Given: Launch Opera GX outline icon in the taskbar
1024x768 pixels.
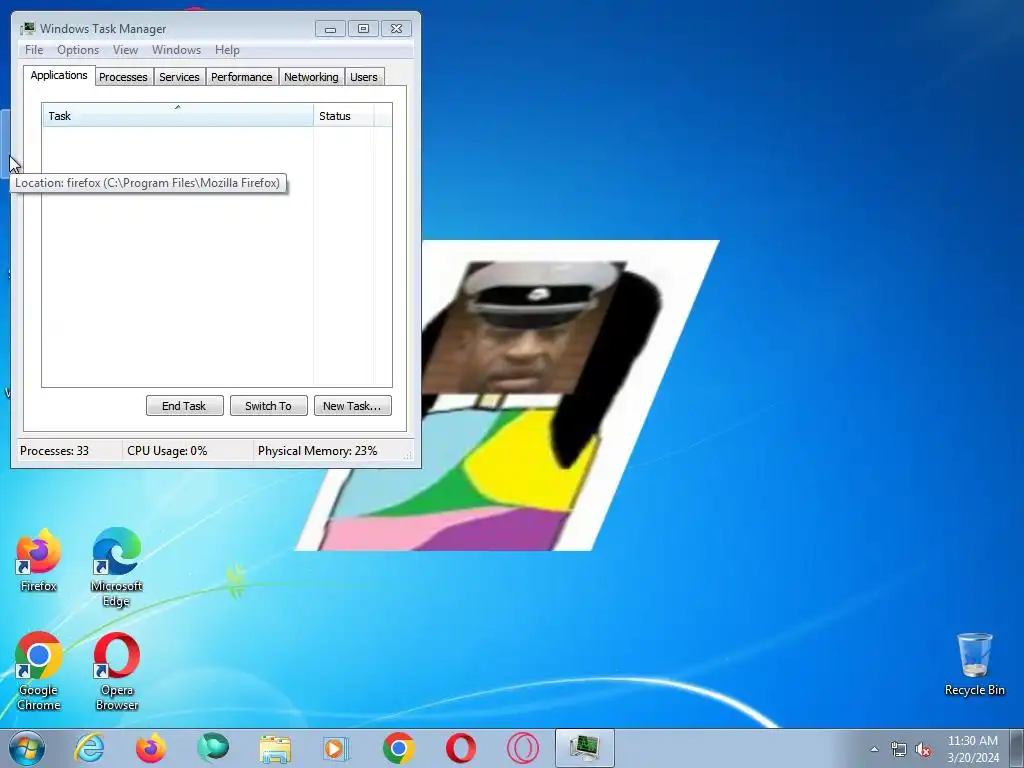Looking at the screenshot, I should (522, 748).
